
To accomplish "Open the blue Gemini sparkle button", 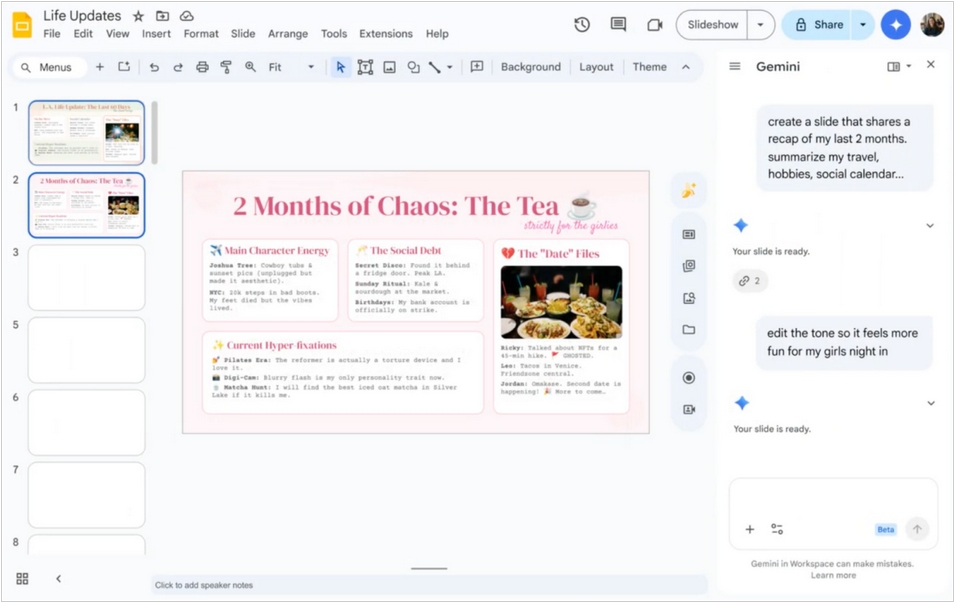I will point(895,25).
